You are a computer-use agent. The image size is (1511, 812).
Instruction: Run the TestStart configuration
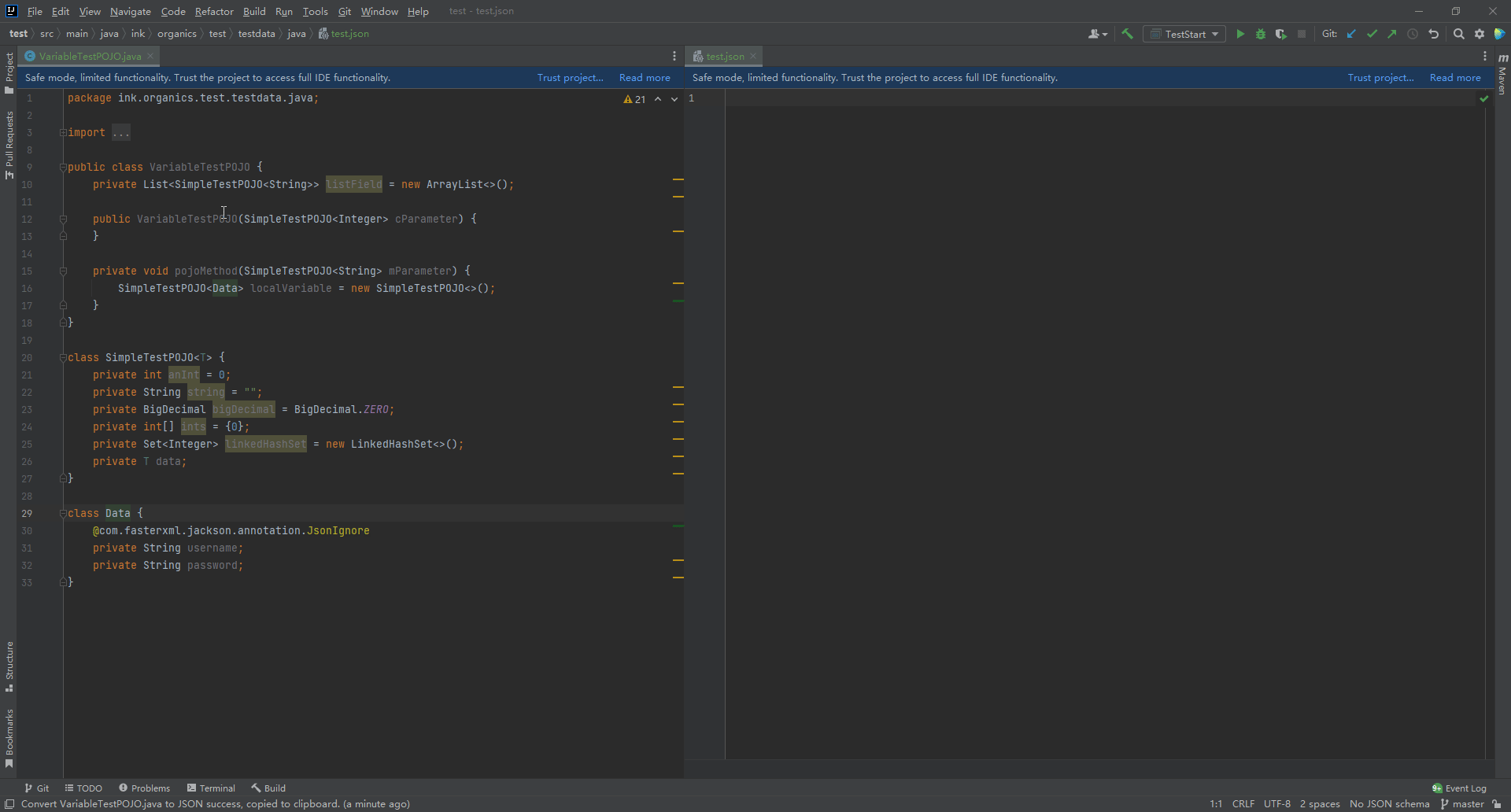coord(1239,34)
